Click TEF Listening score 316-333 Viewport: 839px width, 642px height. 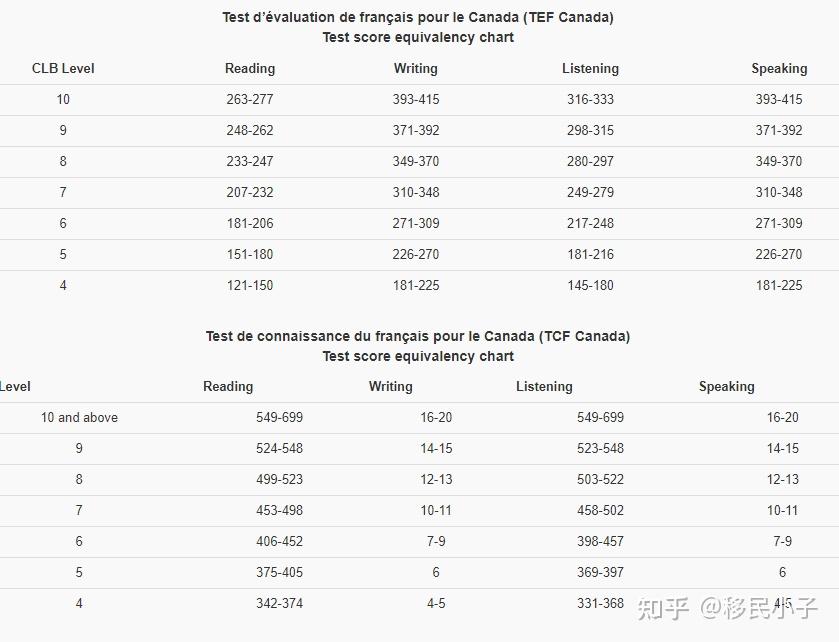(x=590, y=100)
